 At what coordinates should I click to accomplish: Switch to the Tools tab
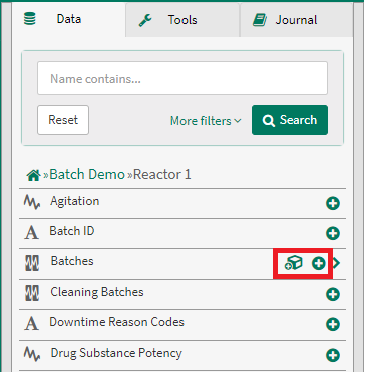[183, 20]
